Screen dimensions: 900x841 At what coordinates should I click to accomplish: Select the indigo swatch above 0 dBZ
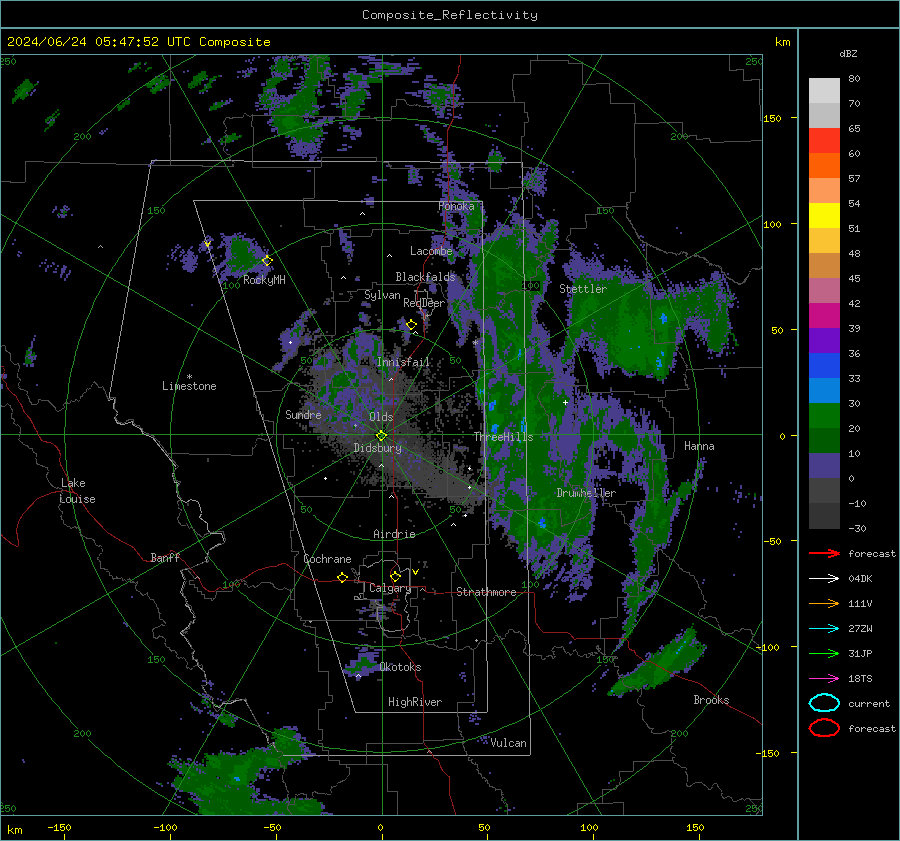point(824,466)
